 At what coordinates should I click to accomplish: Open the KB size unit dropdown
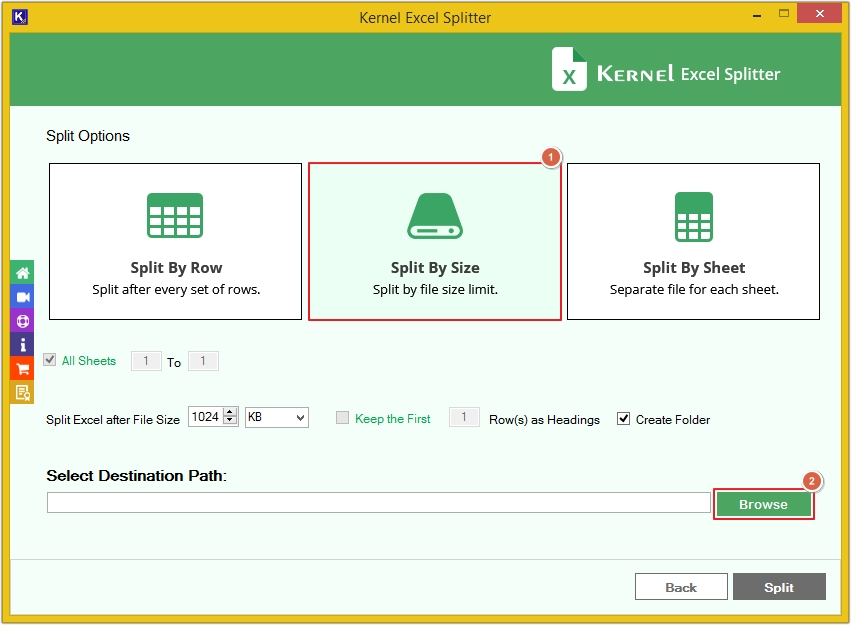[x=277, y=417]
